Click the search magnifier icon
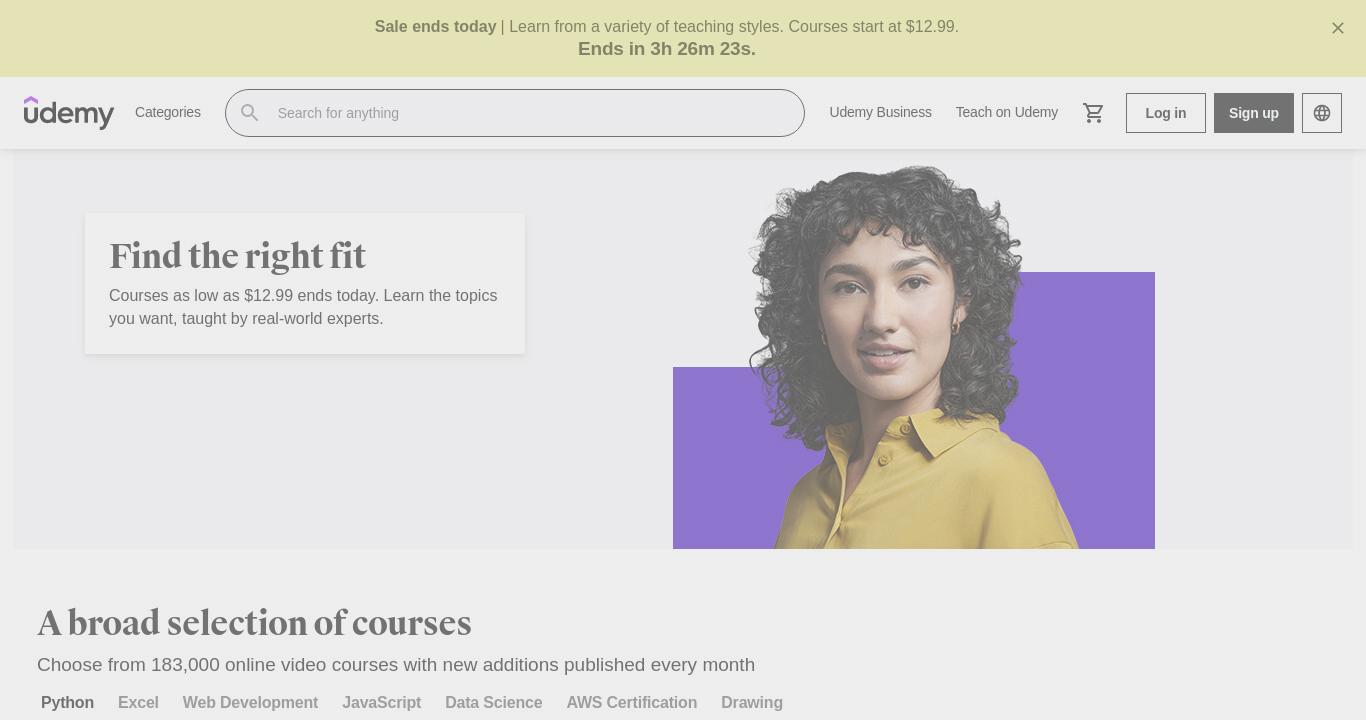1366x720 pixels. pyautogui.click(x=250, y=113)
